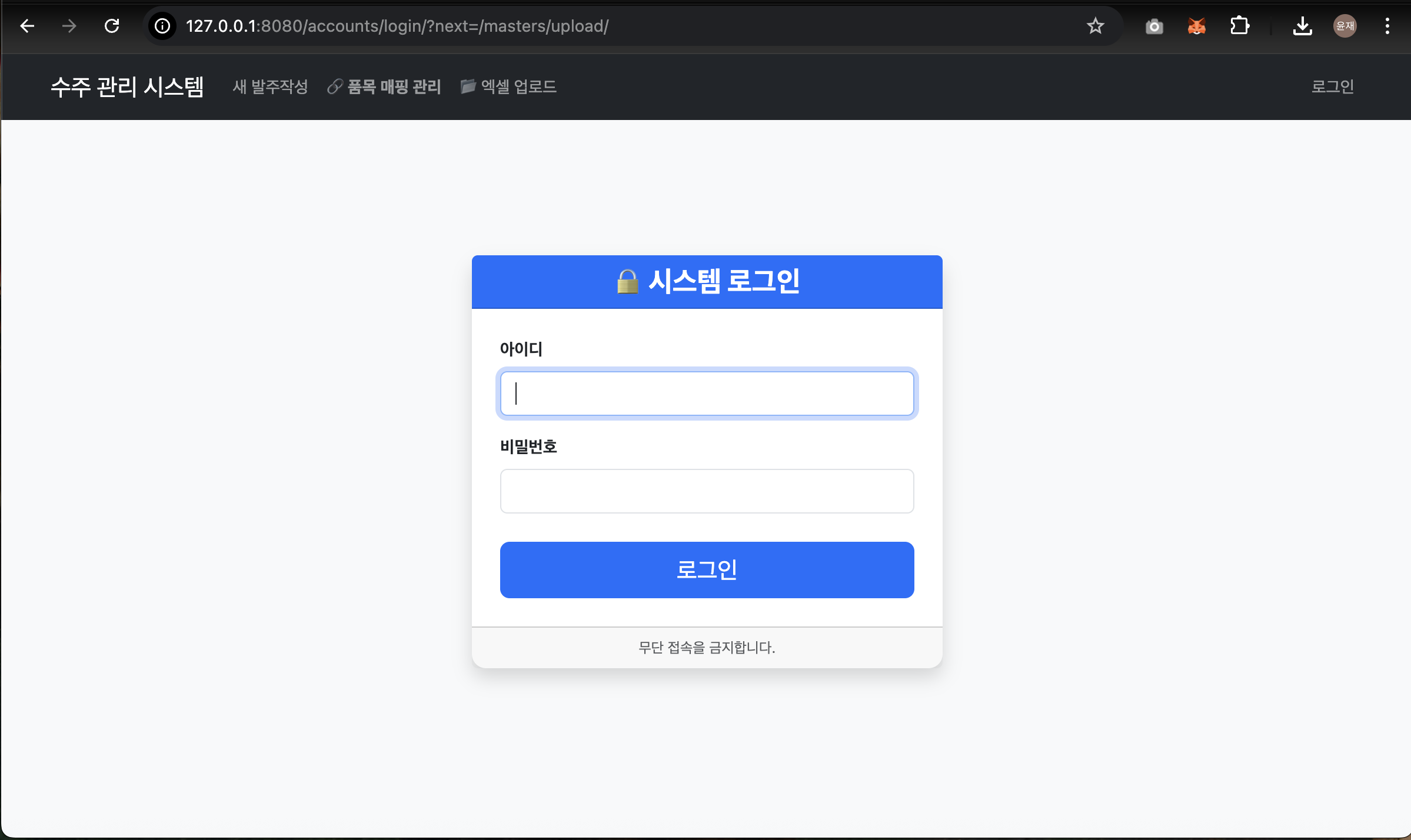Image resolution: width=1411 pixels, height=840 pixels.
Task: Reload the current page
Action: pos(112,26)
